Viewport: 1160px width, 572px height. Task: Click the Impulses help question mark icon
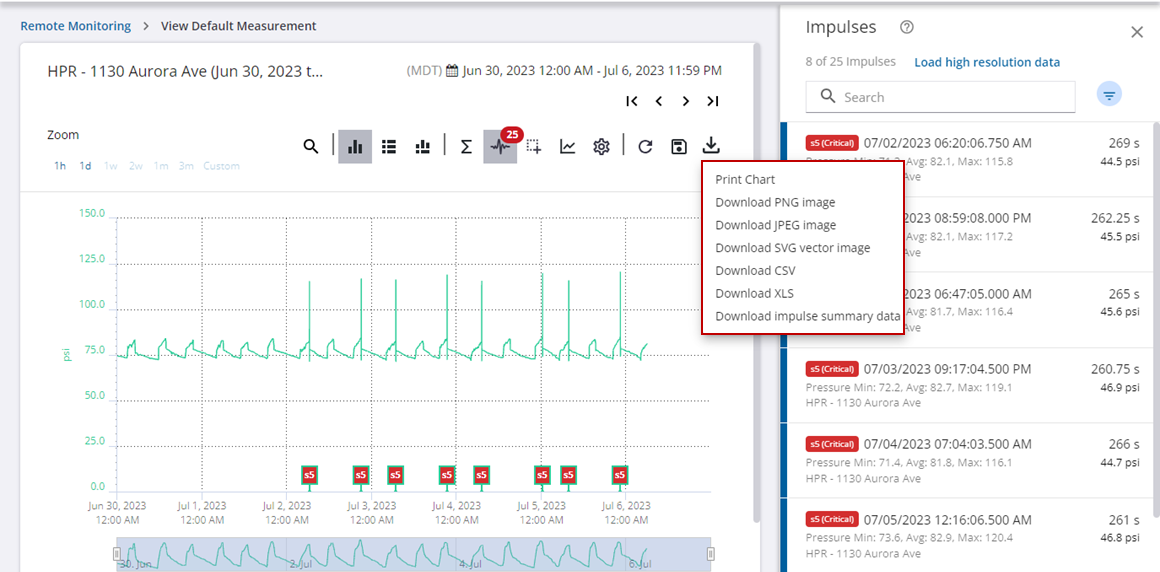click(907, 27)
